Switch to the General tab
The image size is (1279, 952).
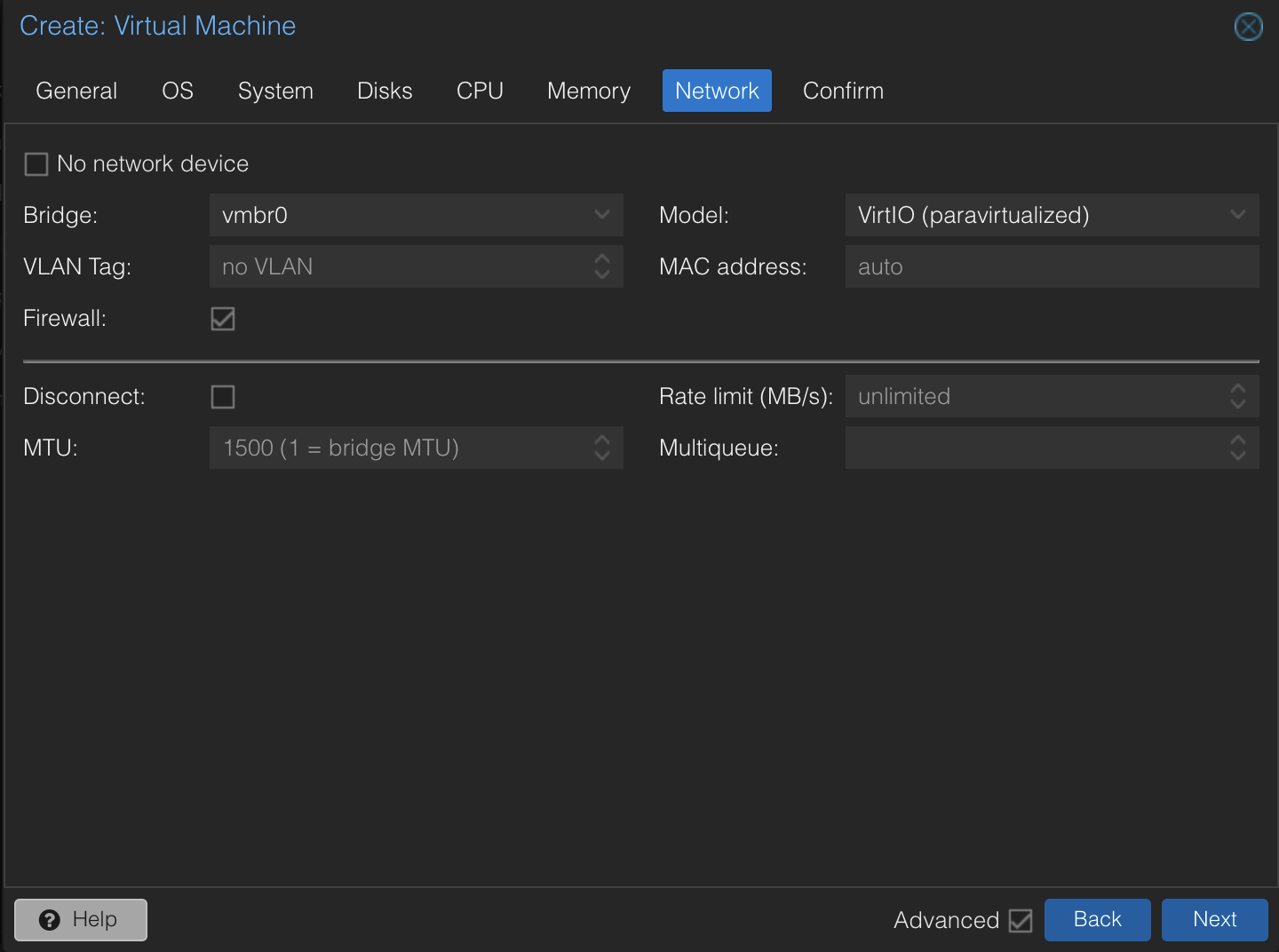(76, 91)
